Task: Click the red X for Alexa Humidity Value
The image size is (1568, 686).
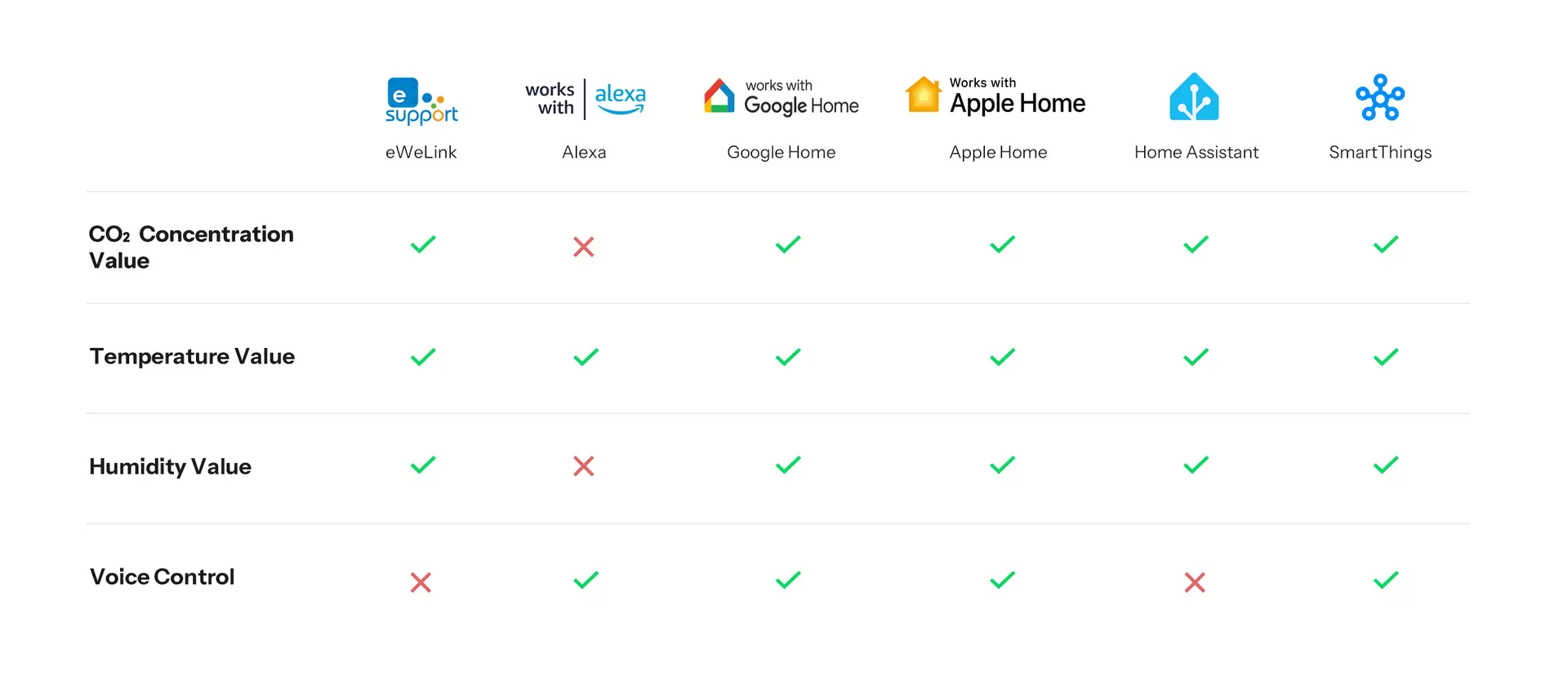Action: (583, 466)
